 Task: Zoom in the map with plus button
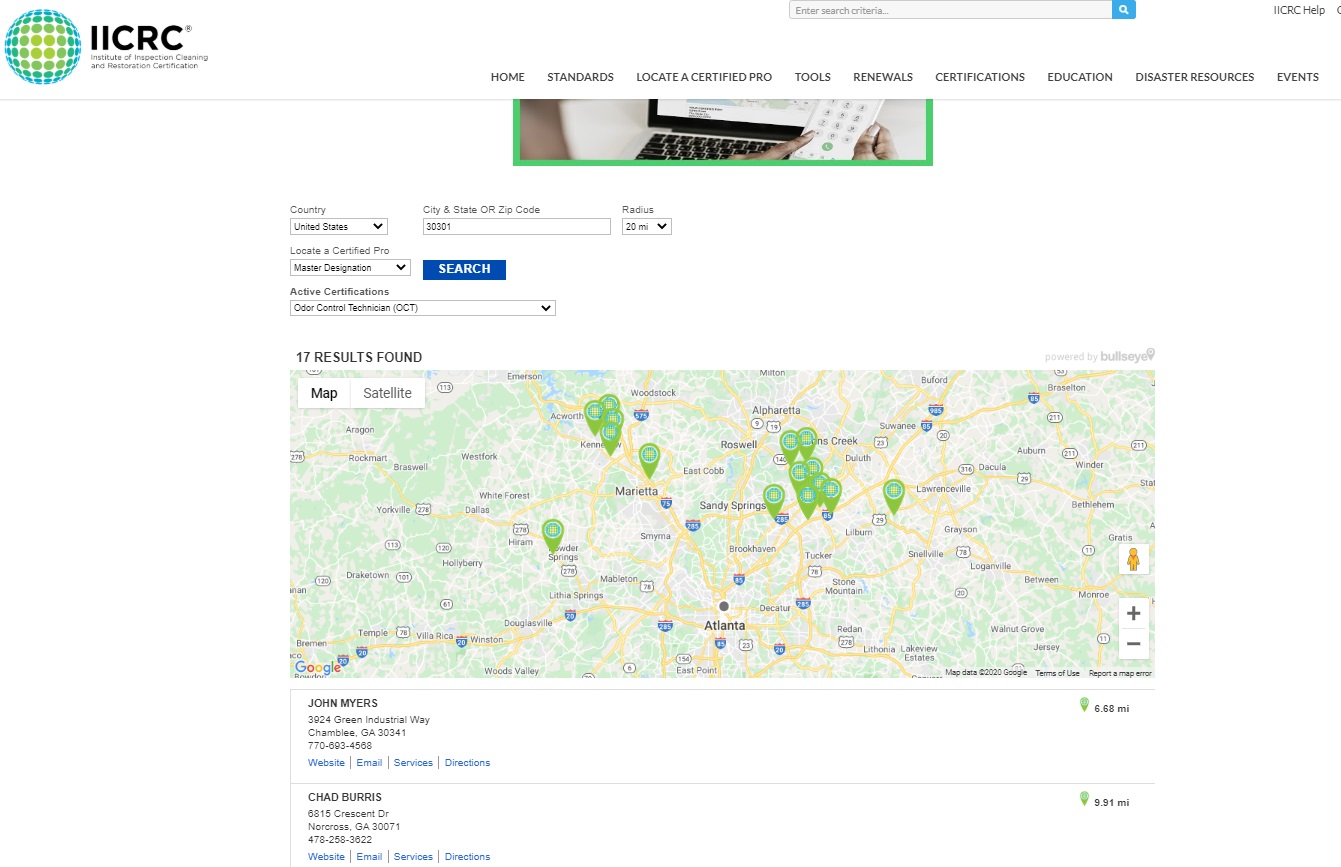(x=1133, y=613)
